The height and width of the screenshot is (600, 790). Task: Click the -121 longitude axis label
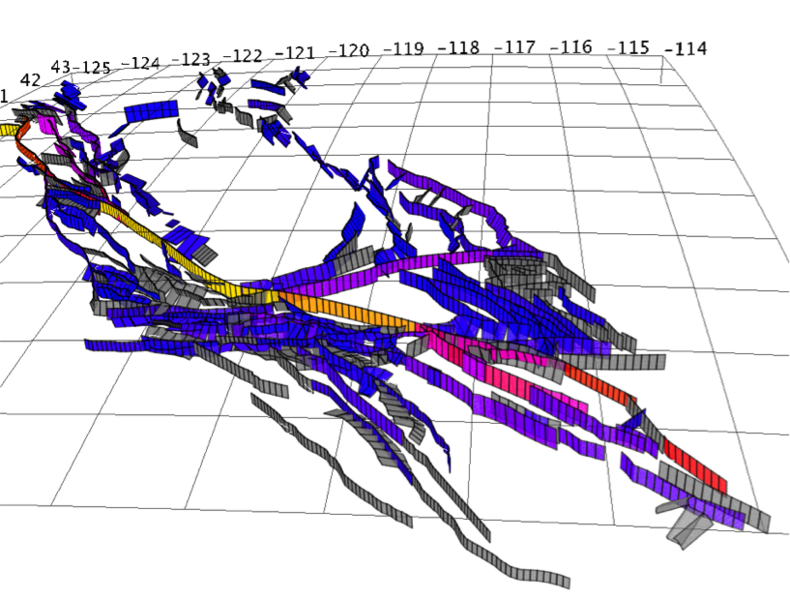295,53
